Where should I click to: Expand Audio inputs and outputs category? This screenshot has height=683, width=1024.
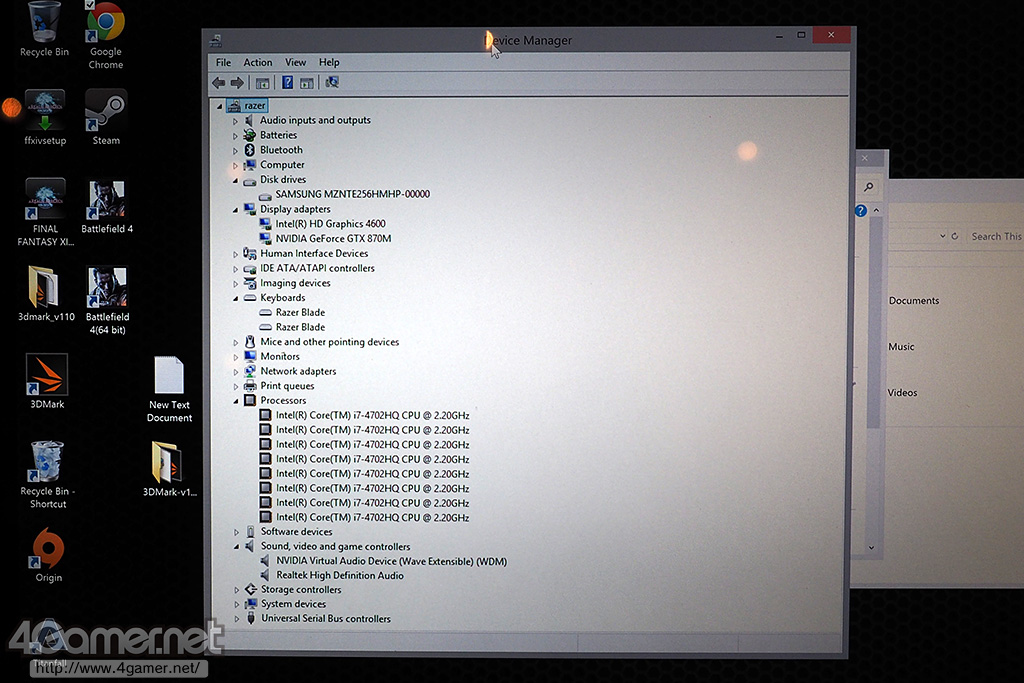(x=236, y=121)
